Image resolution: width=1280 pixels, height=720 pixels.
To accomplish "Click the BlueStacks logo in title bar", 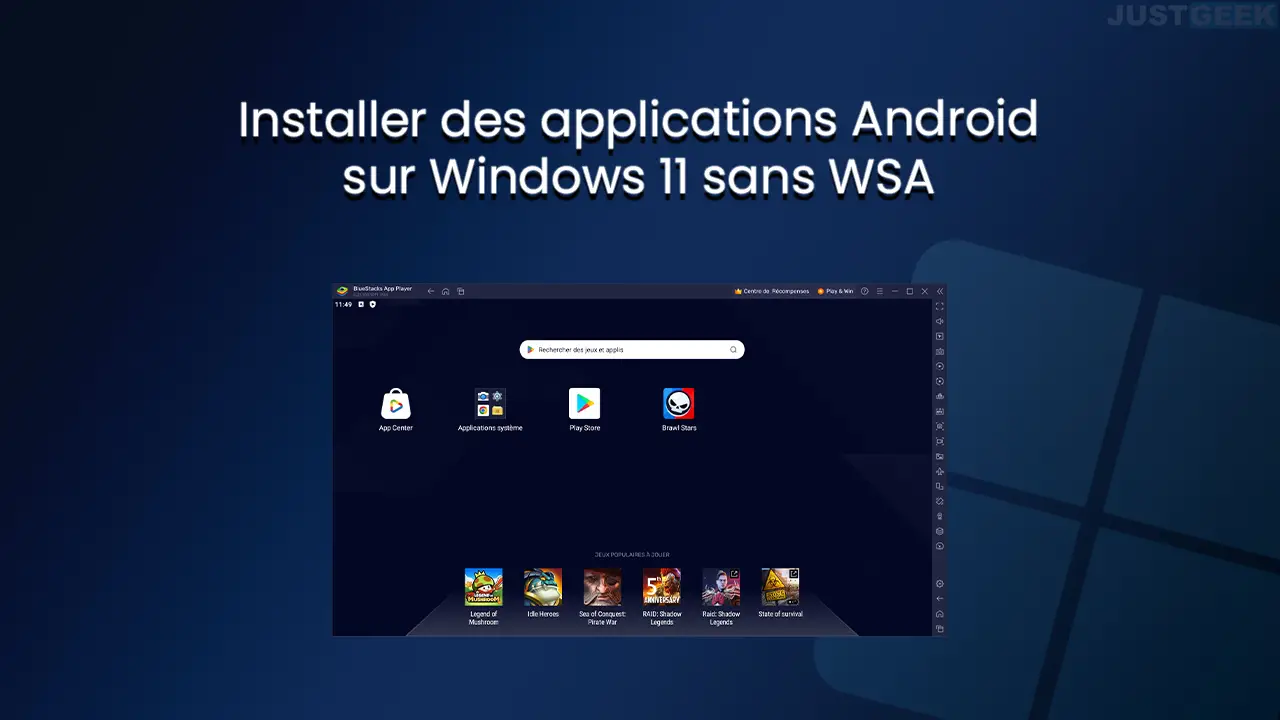I will tap(342, 291).
